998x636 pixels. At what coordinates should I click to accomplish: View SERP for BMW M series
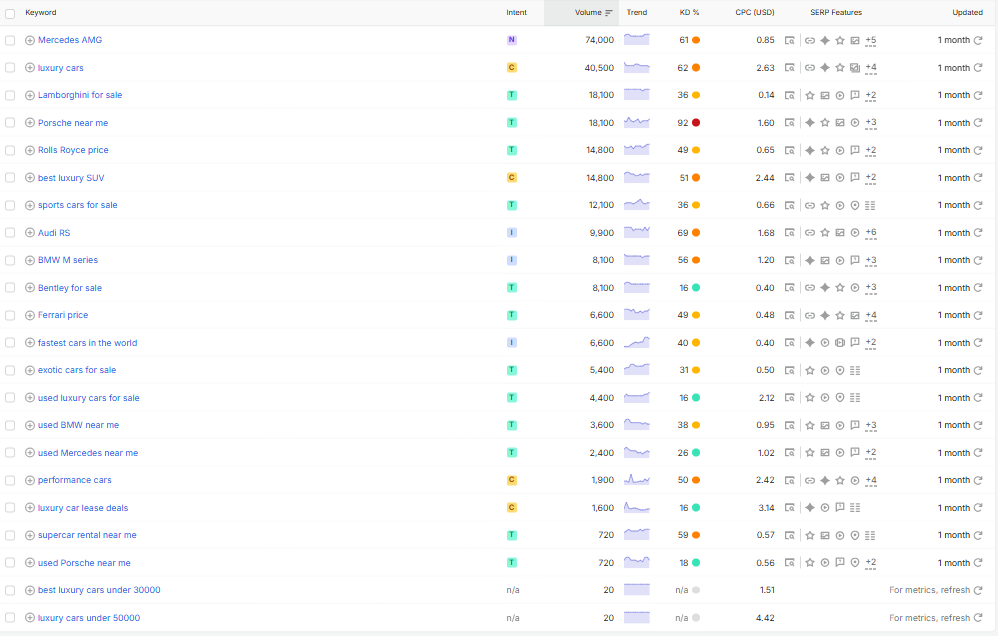pyautogui.click(x=789, y=260)
